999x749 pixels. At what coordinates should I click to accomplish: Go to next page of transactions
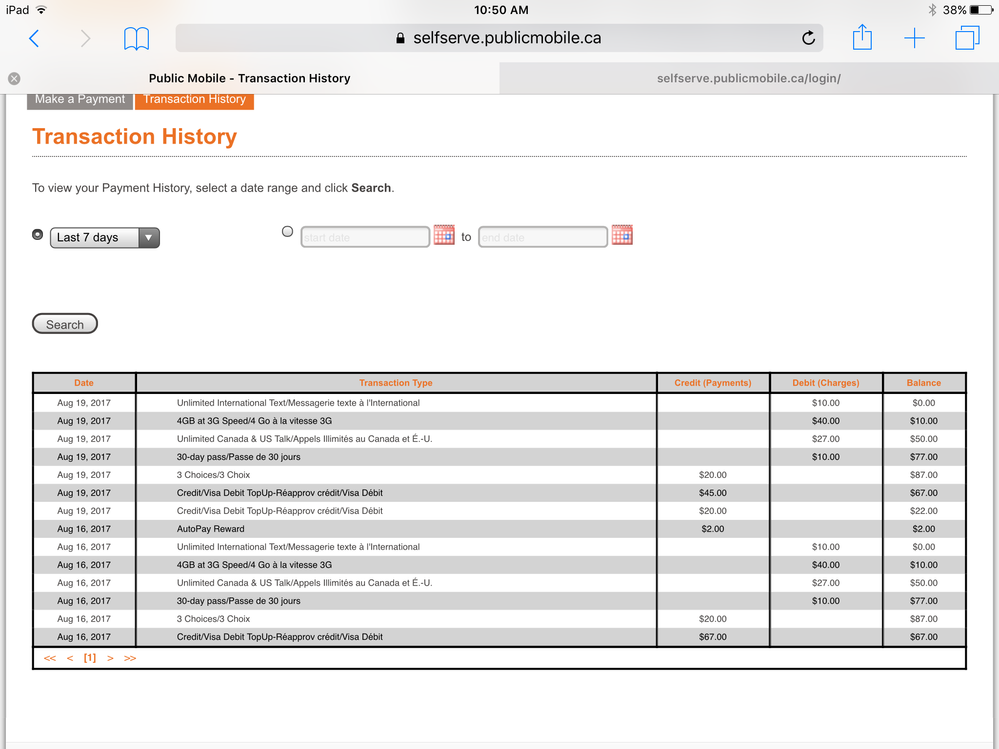[x=110, y=658]
